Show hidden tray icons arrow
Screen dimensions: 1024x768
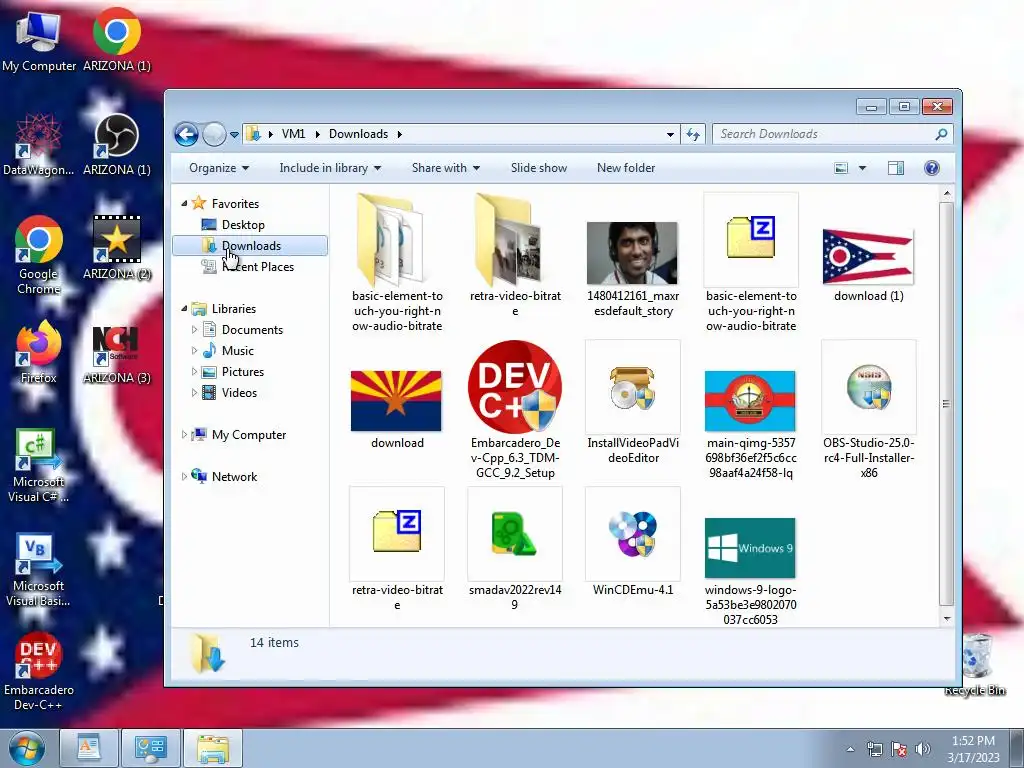[850, 750]
